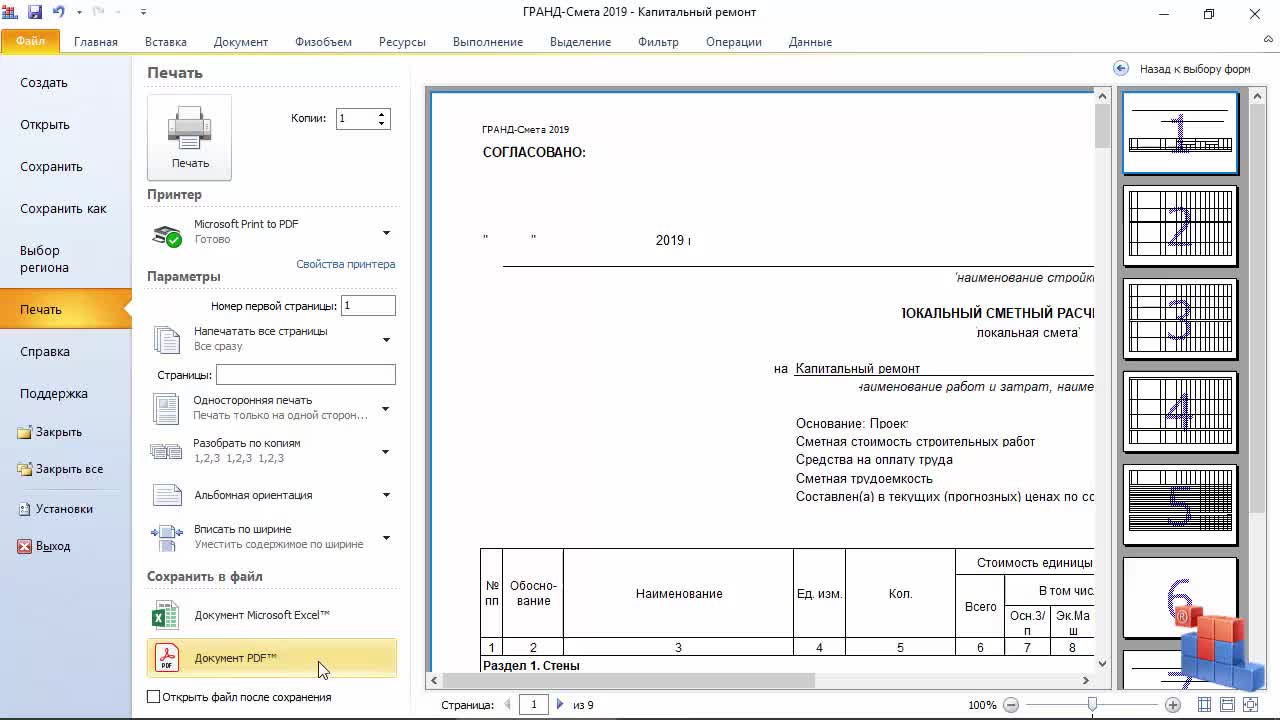Image resolution: width=1280 pixels, height=720 pixels.
Task: Switch to the 'Физобъем' ribbon tab
Action: pos(323,42)
